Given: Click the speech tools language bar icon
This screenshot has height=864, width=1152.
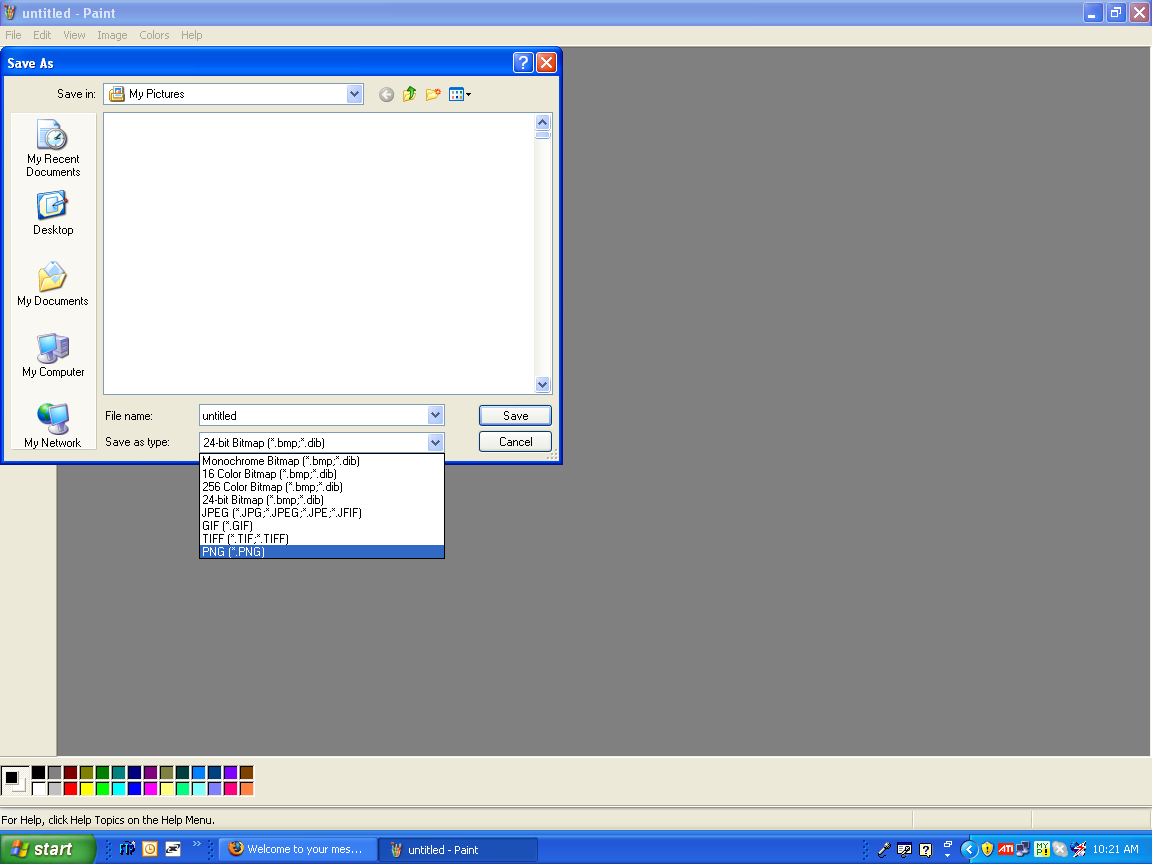Looking at the screenshot, I should (x=904, y=850).
